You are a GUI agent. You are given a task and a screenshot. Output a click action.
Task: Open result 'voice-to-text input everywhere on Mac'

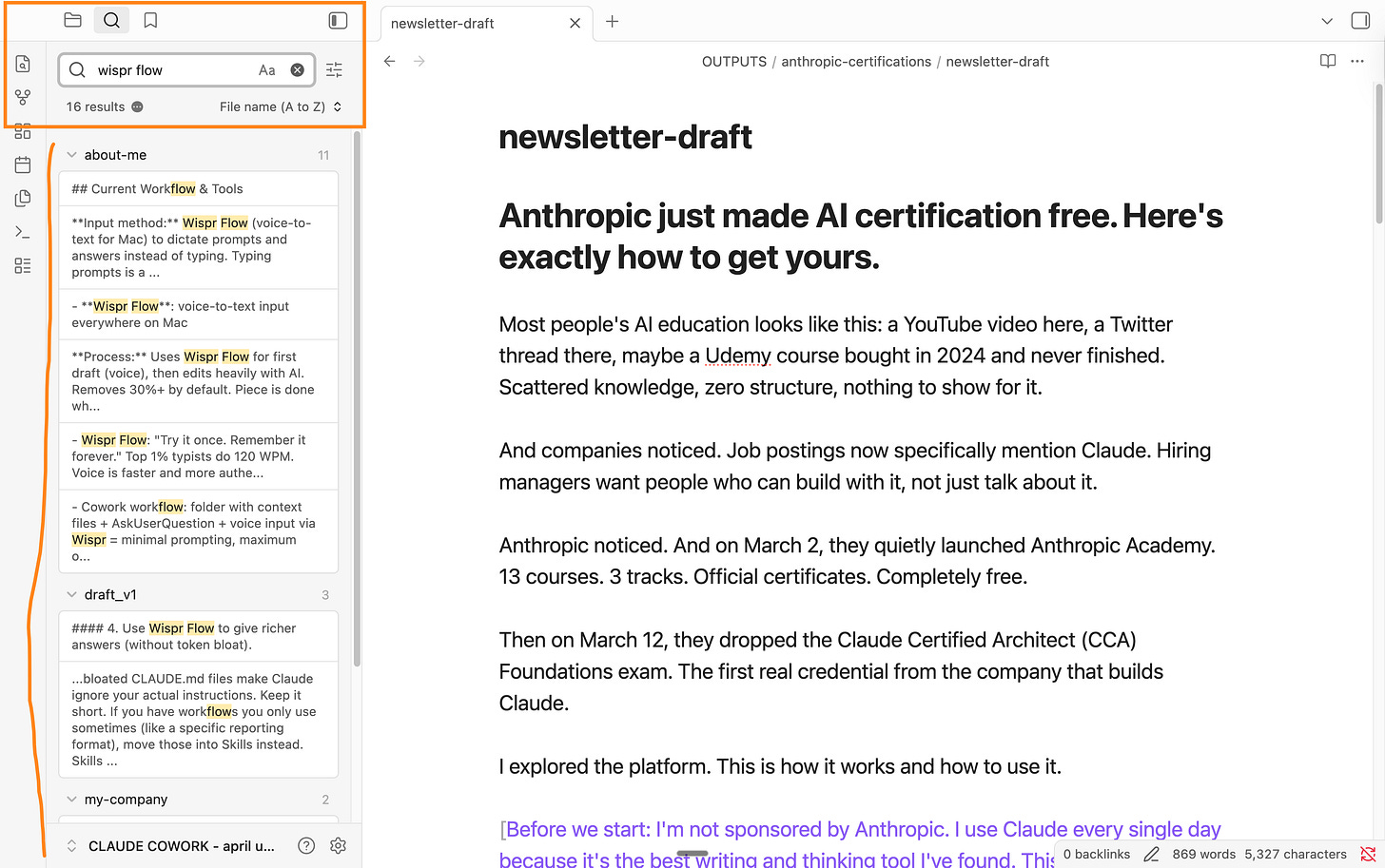pyautogui.click(x=199, y=314)
